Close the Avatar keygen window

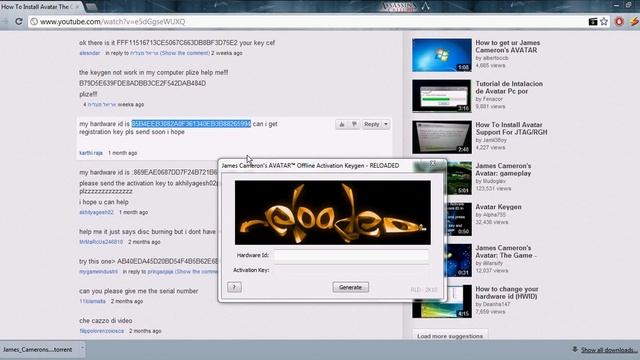[433, 164]
